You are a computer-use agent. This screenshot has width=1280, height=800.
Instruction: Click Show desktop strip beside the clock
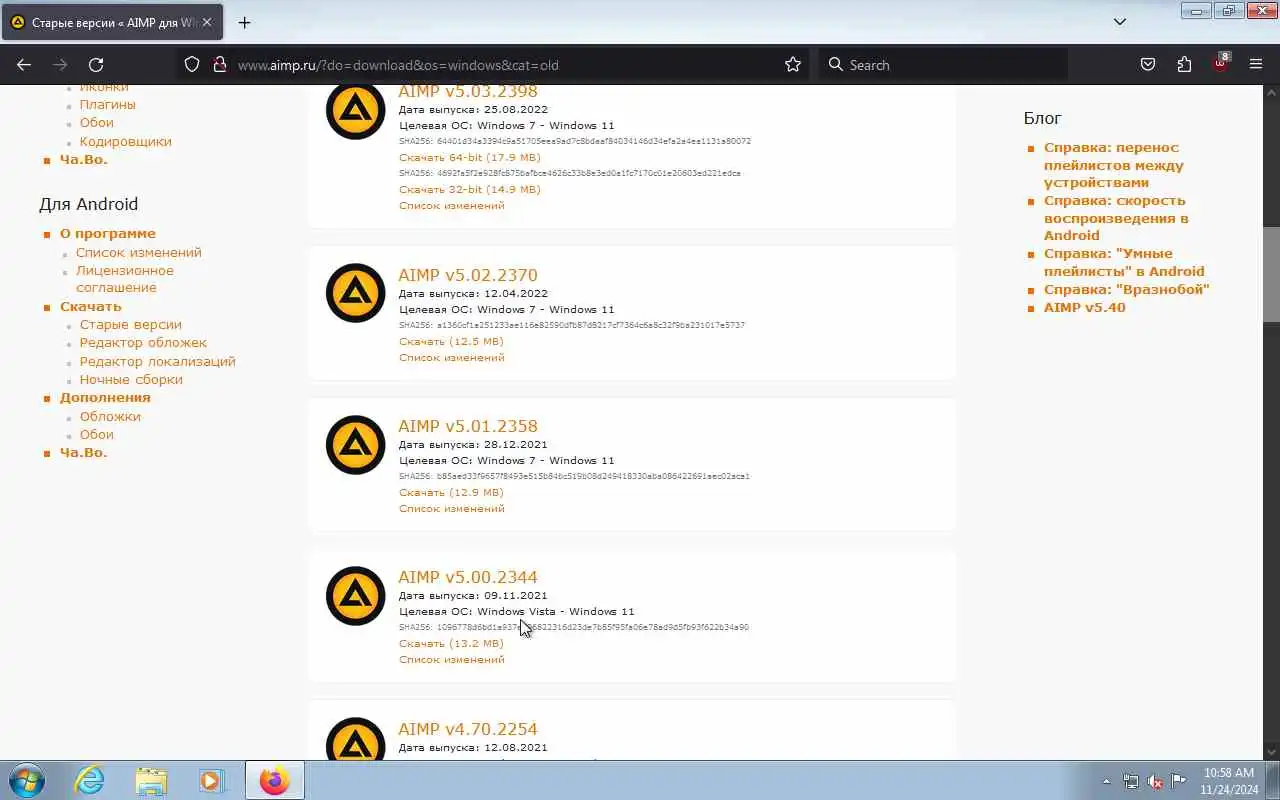coord(1273,780)
